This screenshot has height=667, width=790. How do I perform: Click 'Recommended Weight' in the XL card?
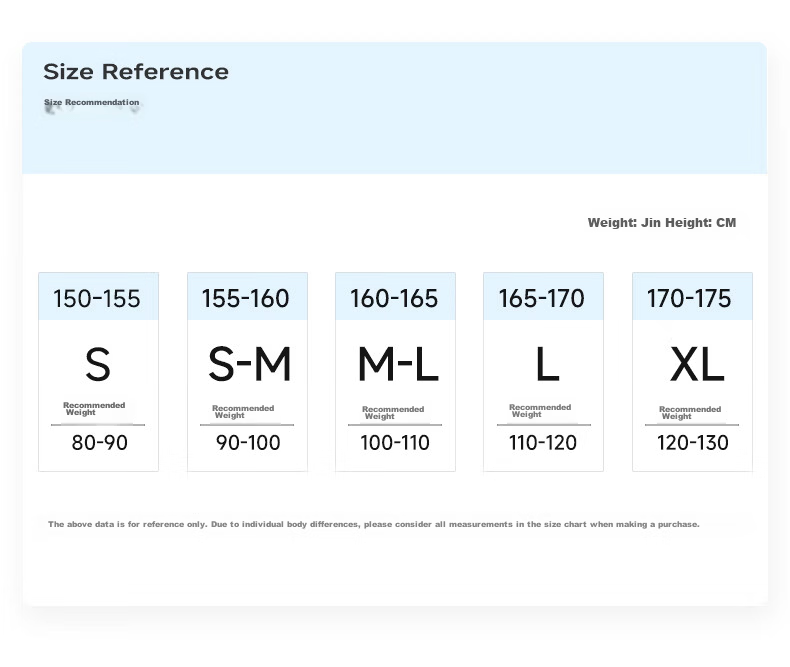pos(690,413)
